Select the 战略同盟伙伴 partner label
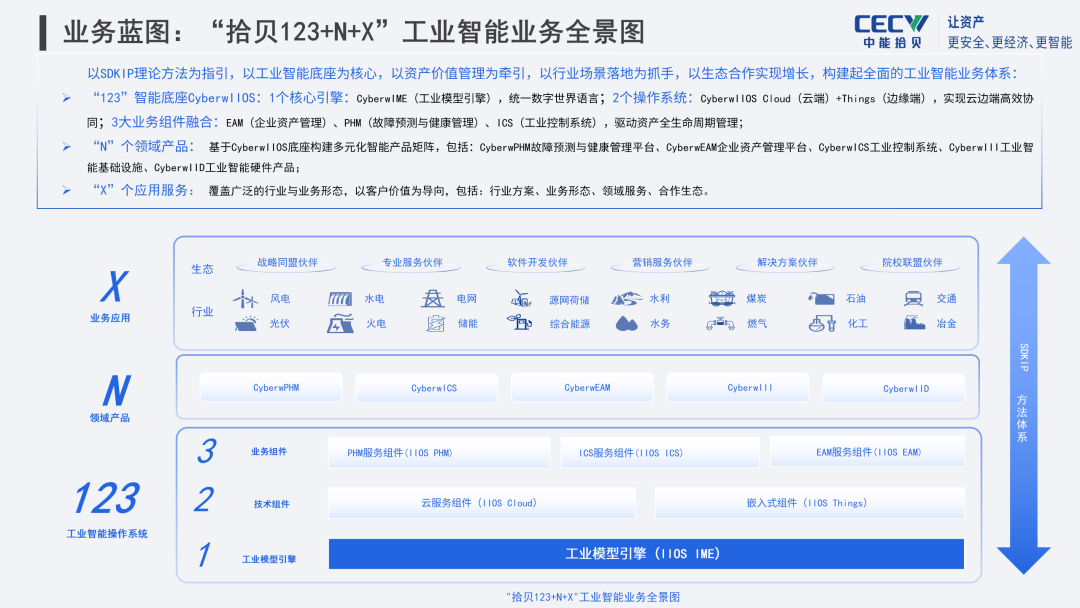Image resolution: width=1080 pixels, height=608 pixels. click(x=287, y=263)
